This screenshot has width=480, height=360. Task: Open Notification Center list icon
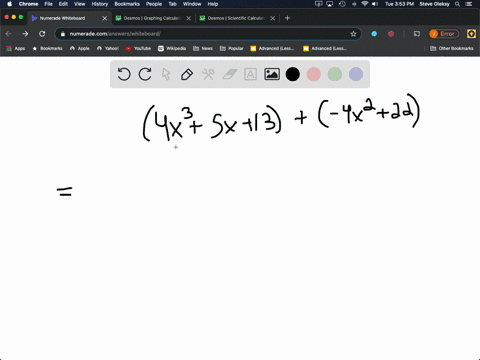pyautogui.click(x=469, y=4)
